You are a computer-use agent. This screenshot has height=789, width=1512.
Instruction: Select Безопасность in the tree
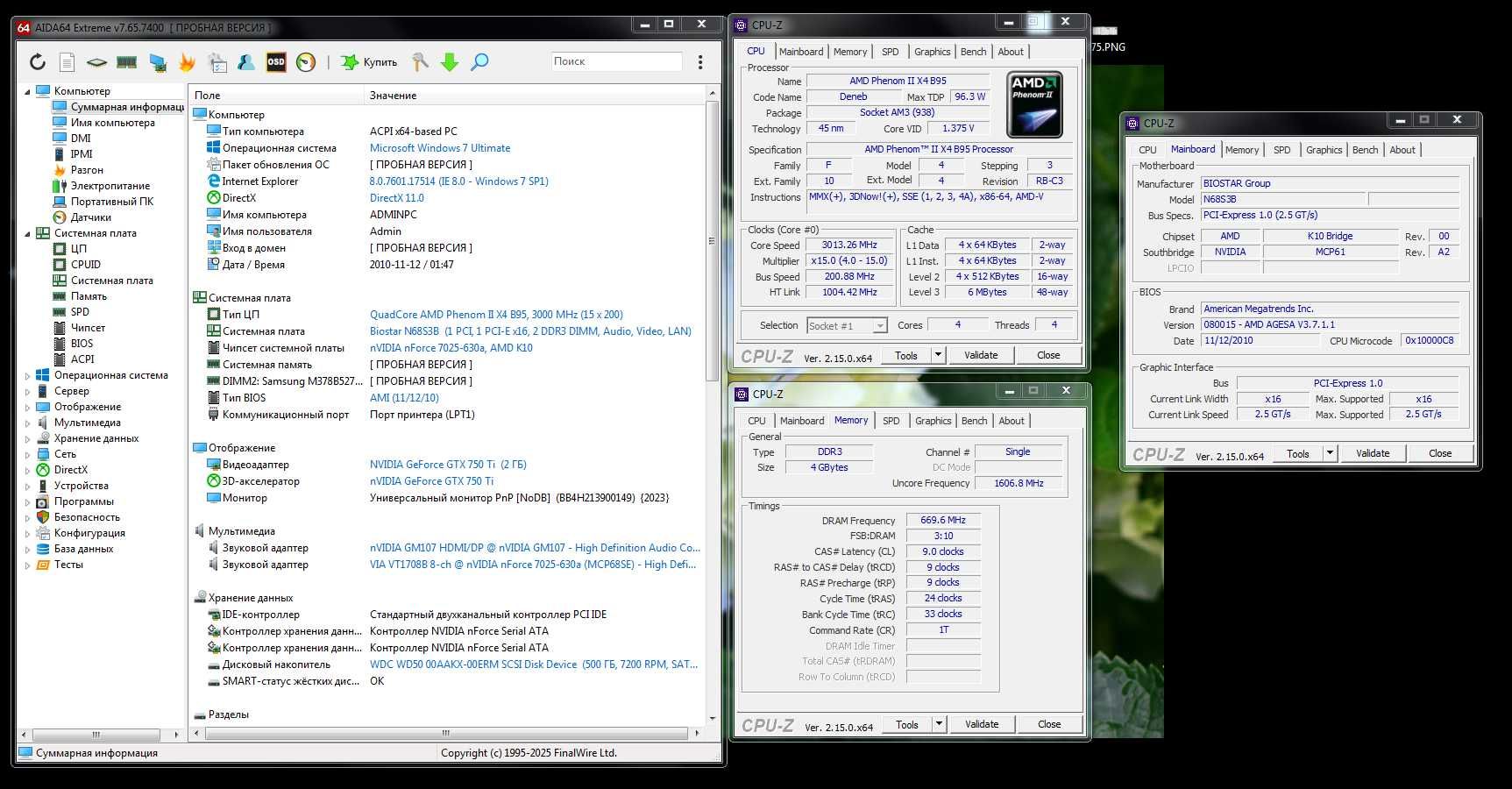coord(87,517)
